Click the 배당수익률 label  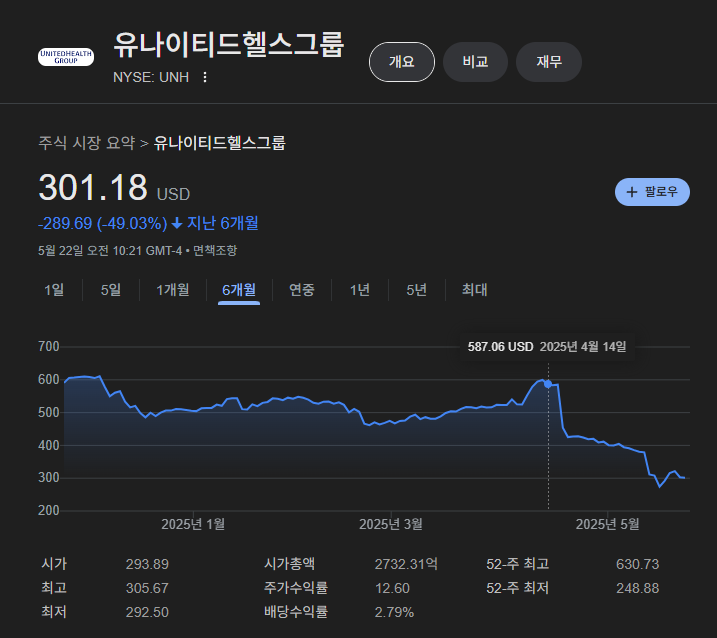pyautogui.click(x=296, y=611)
